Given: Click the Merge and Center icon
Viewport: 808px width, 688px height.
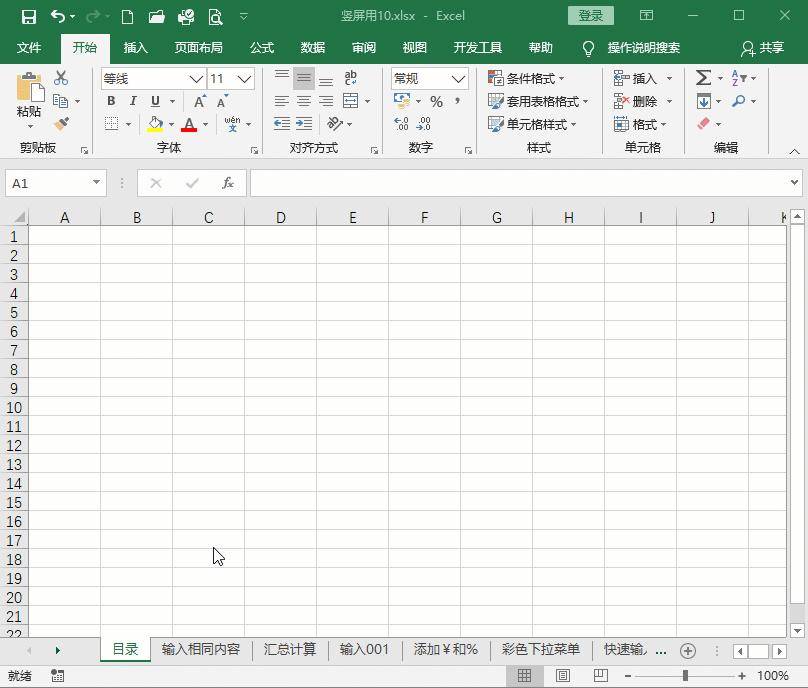Looking at the screenshot, I should pos(350,101).
